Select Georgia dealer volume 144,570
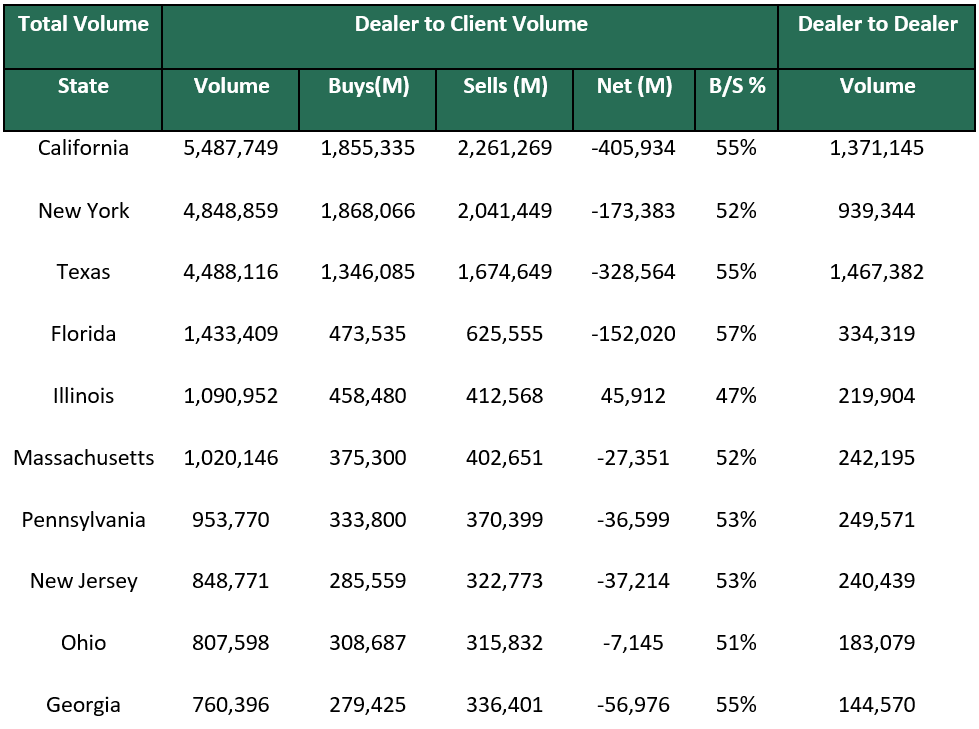979x729 pixels. 877,705
